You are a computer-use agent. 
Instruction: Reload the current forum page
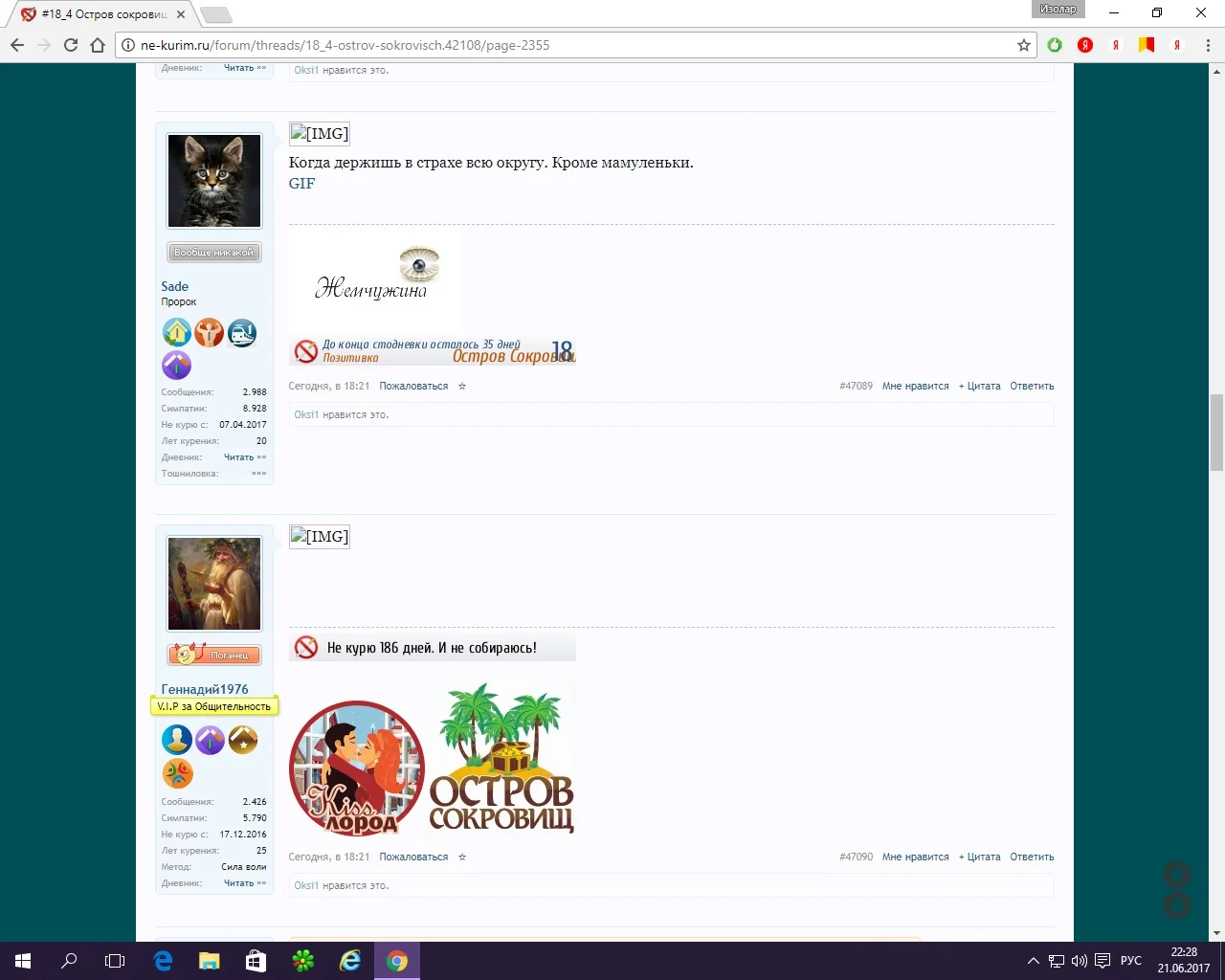[x=71, y=45]
